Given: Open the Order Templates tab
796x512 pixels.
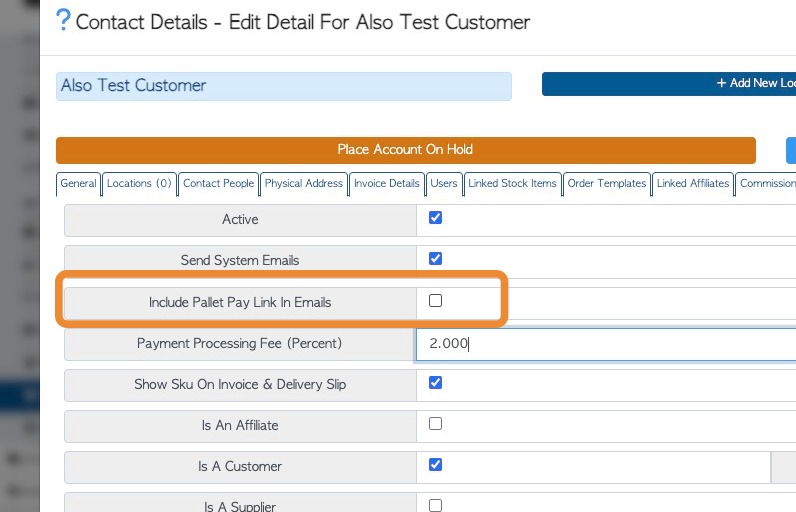Looking at the screenshot, I should (607, 184).
